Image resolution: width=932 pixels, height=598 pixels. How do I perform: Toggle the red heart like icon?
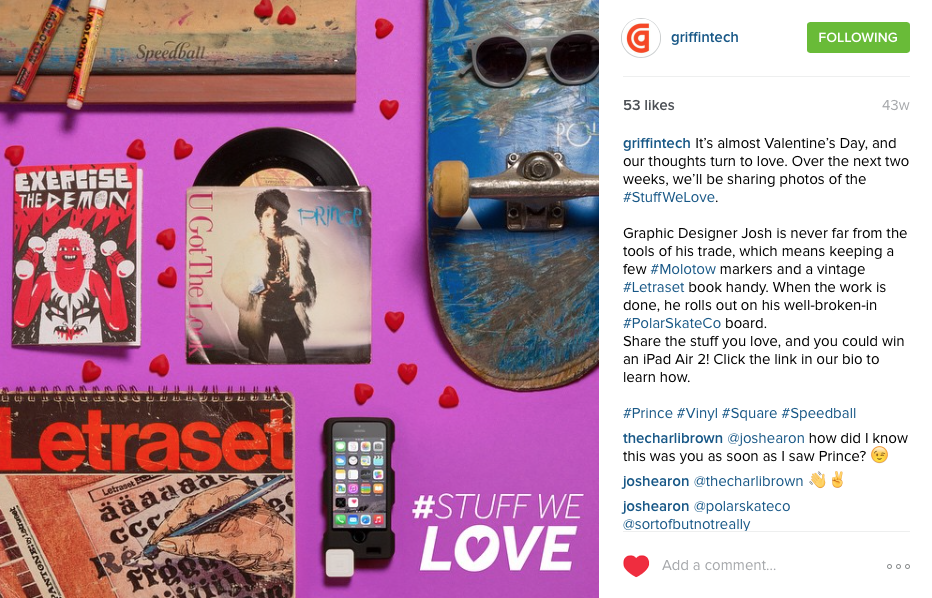coord(635,565)
